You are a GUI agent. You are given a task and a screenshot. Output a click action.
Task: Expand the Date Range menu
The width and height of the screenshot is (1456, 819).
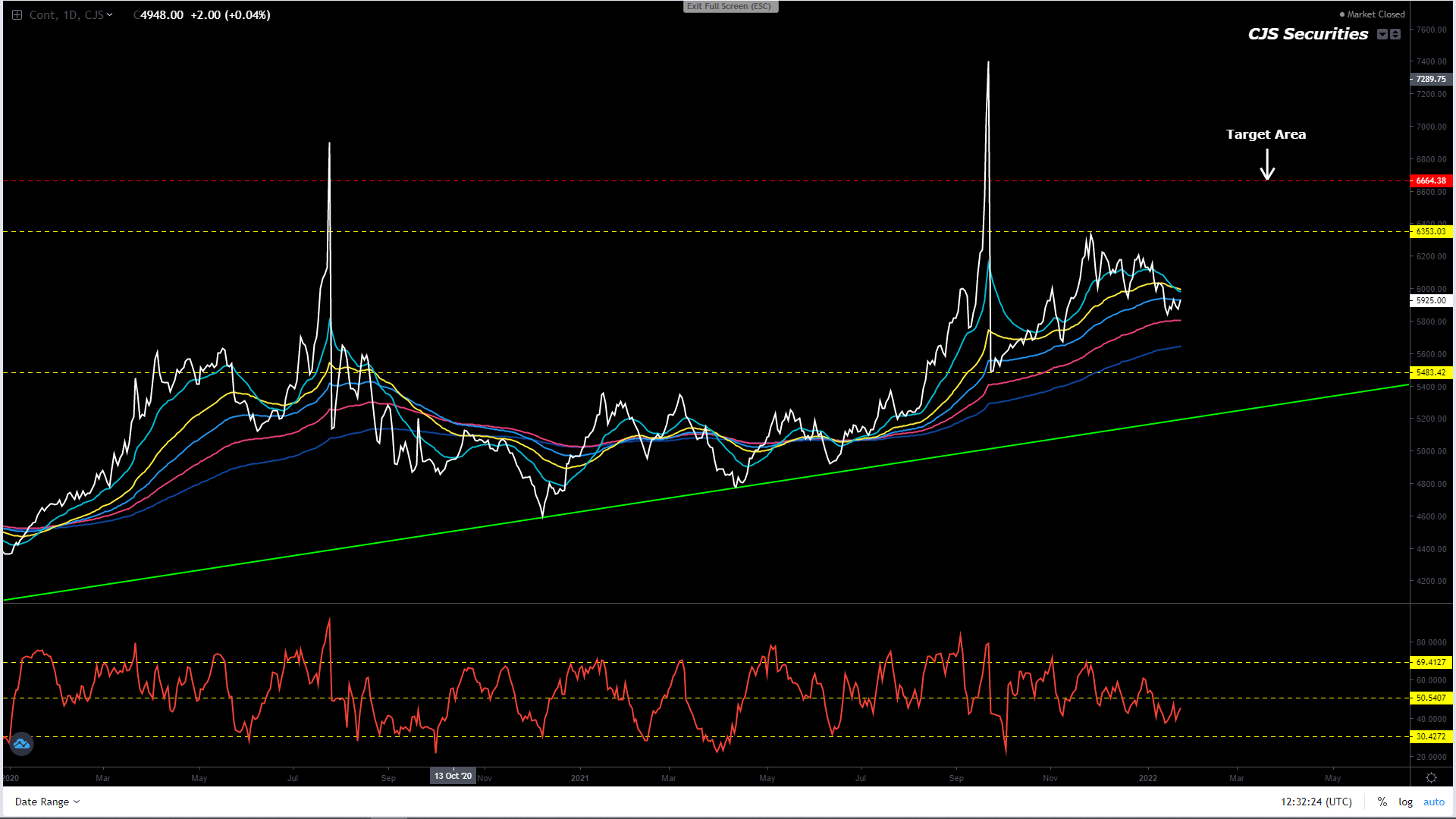coord(47,802)
